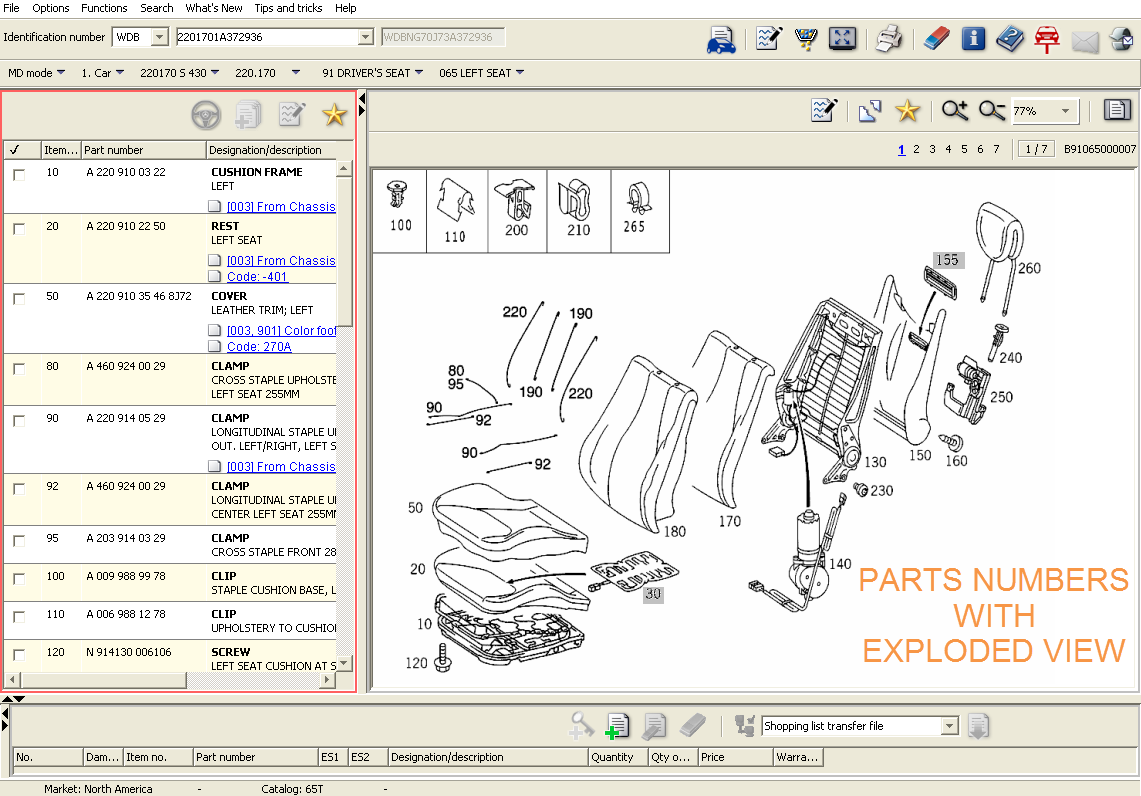The height and width of the screenshot is (796, 1141).
Task: Select page 4 of the exploded view
Action: point(947,148)
